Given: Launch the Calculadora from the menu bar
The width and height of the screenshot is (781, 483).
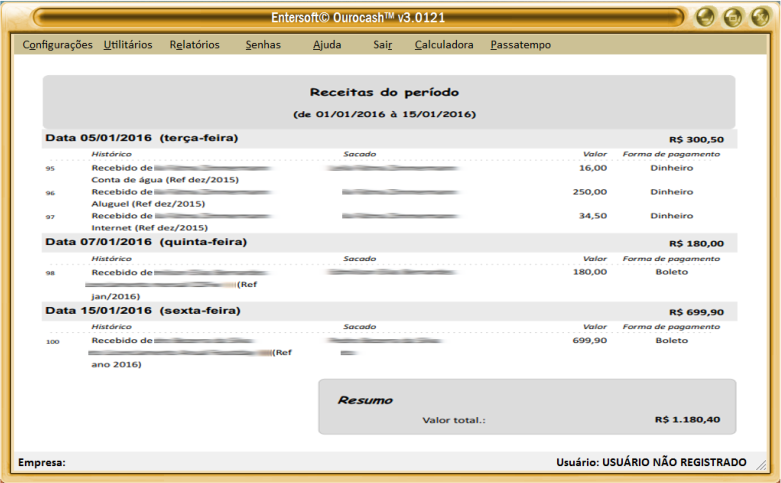Looking at the screenshot, I should point(444,45).
